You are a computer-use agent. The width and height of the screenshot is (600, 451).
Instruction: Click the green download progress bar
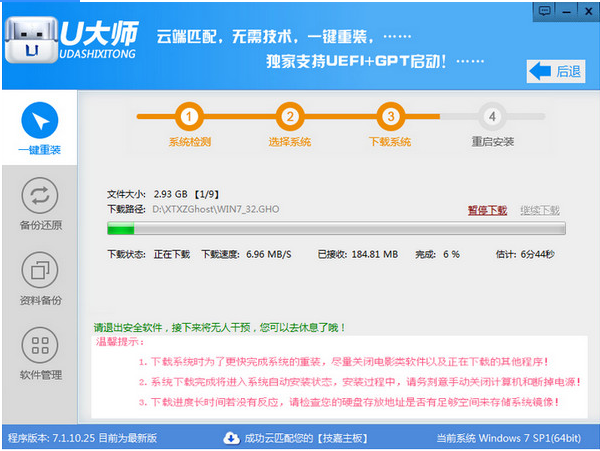tap(335, 229)
